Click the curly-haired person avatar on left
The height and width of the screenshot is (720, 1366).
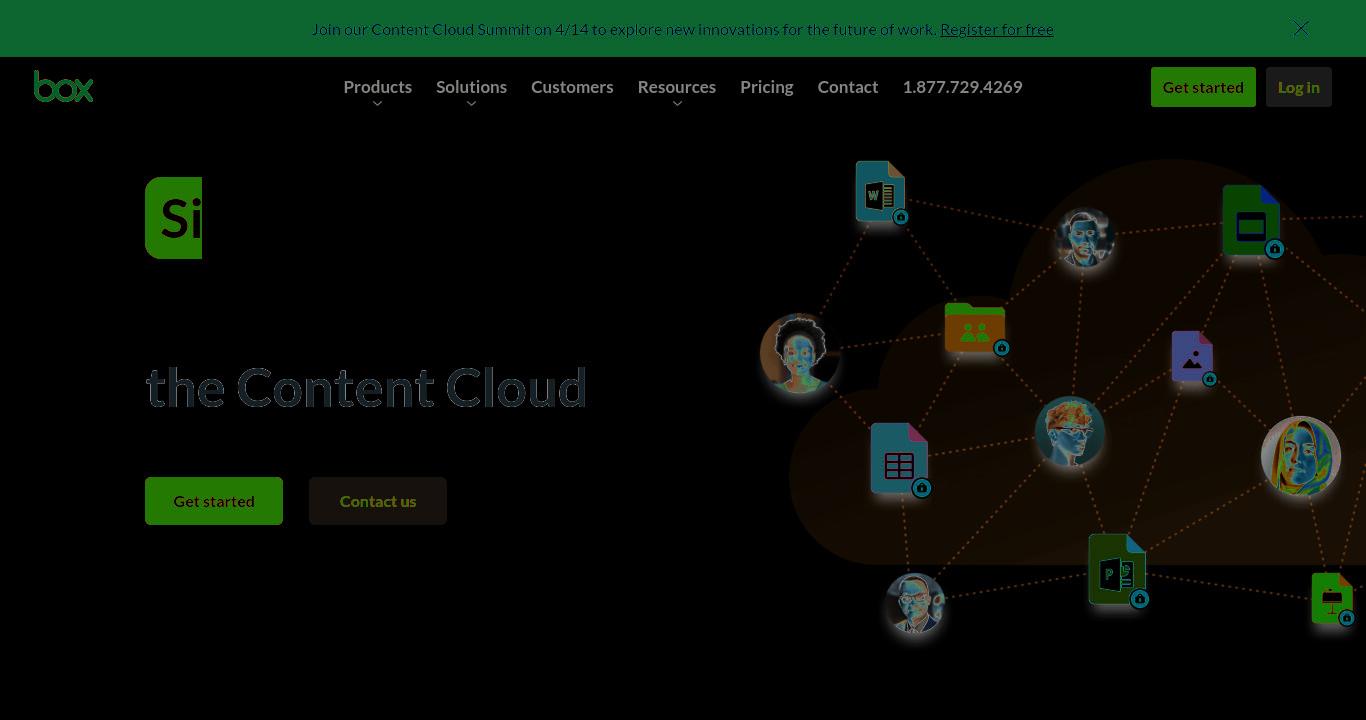coord(799,354)
